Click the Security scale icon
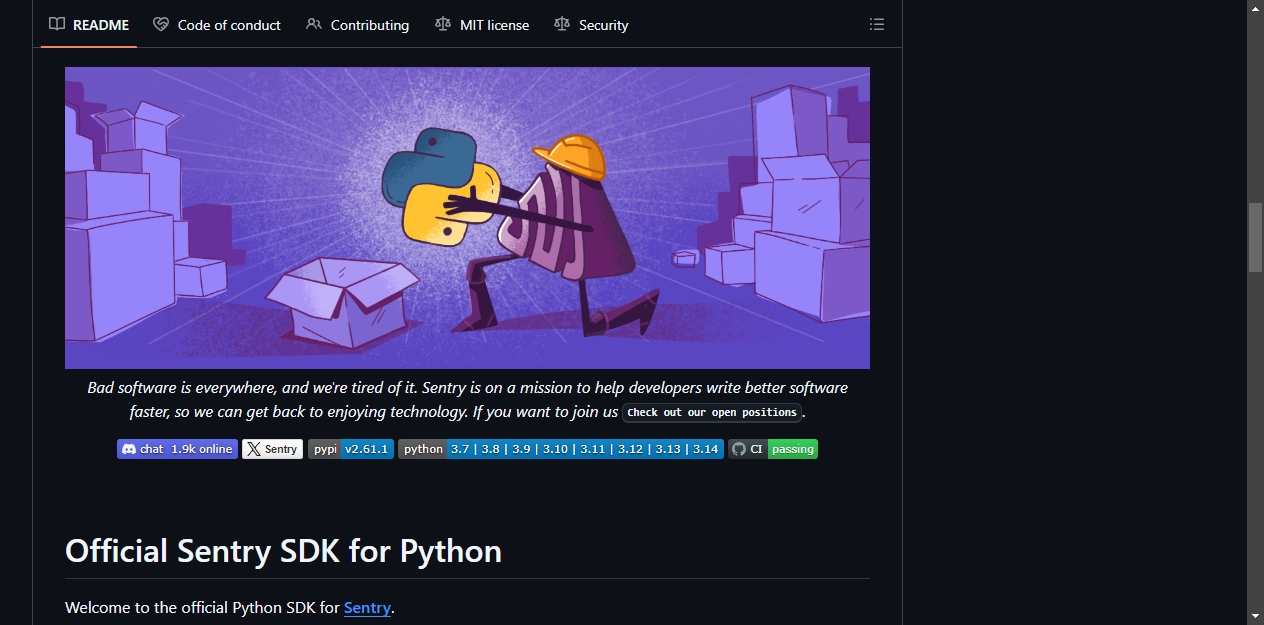 tap(562, 25)
